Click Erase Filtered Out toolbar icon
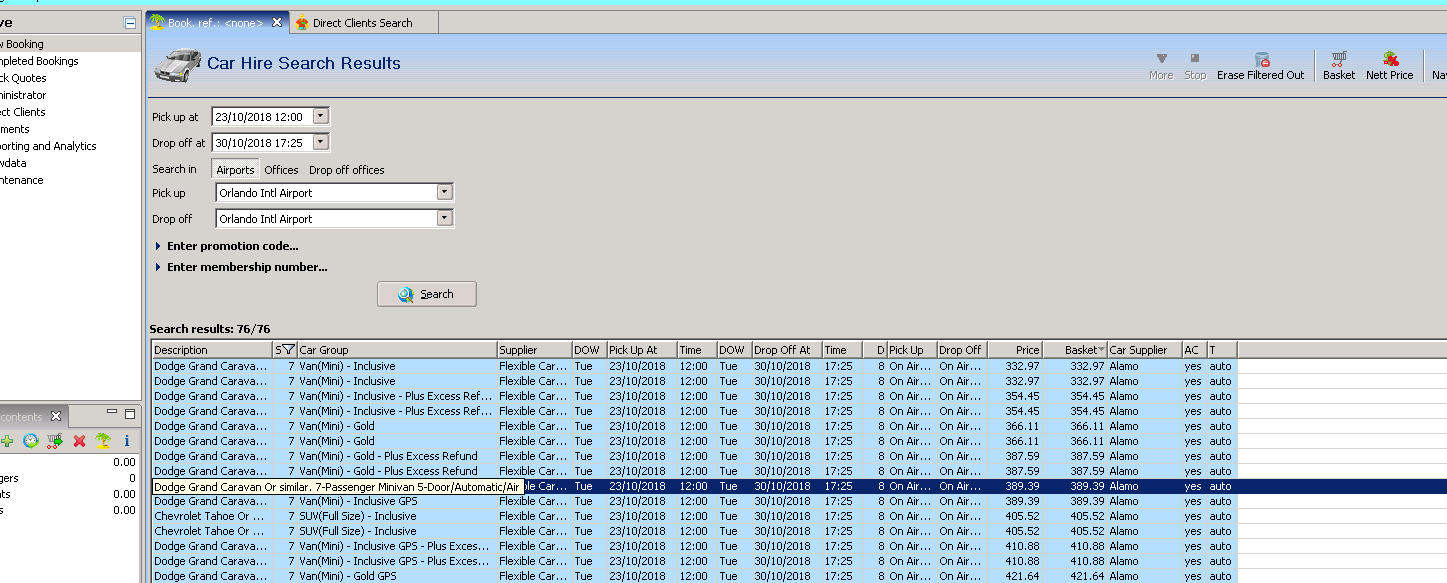The width and height of the screenshot is (1447, 583). [1261, 60]
